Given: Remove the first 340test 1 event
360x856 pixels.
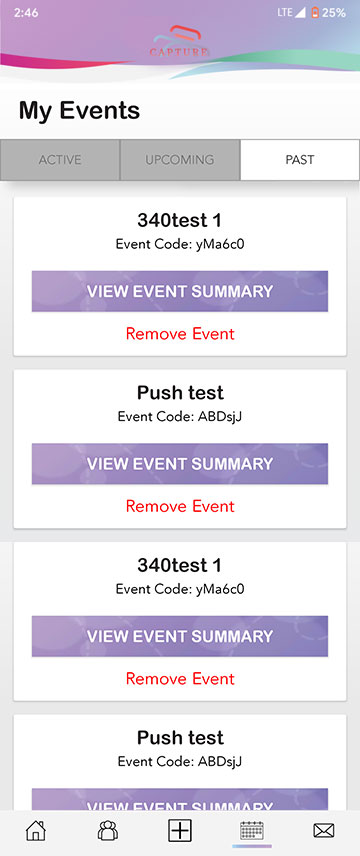Looking at the screenshot, I should [x=180, y=334].
